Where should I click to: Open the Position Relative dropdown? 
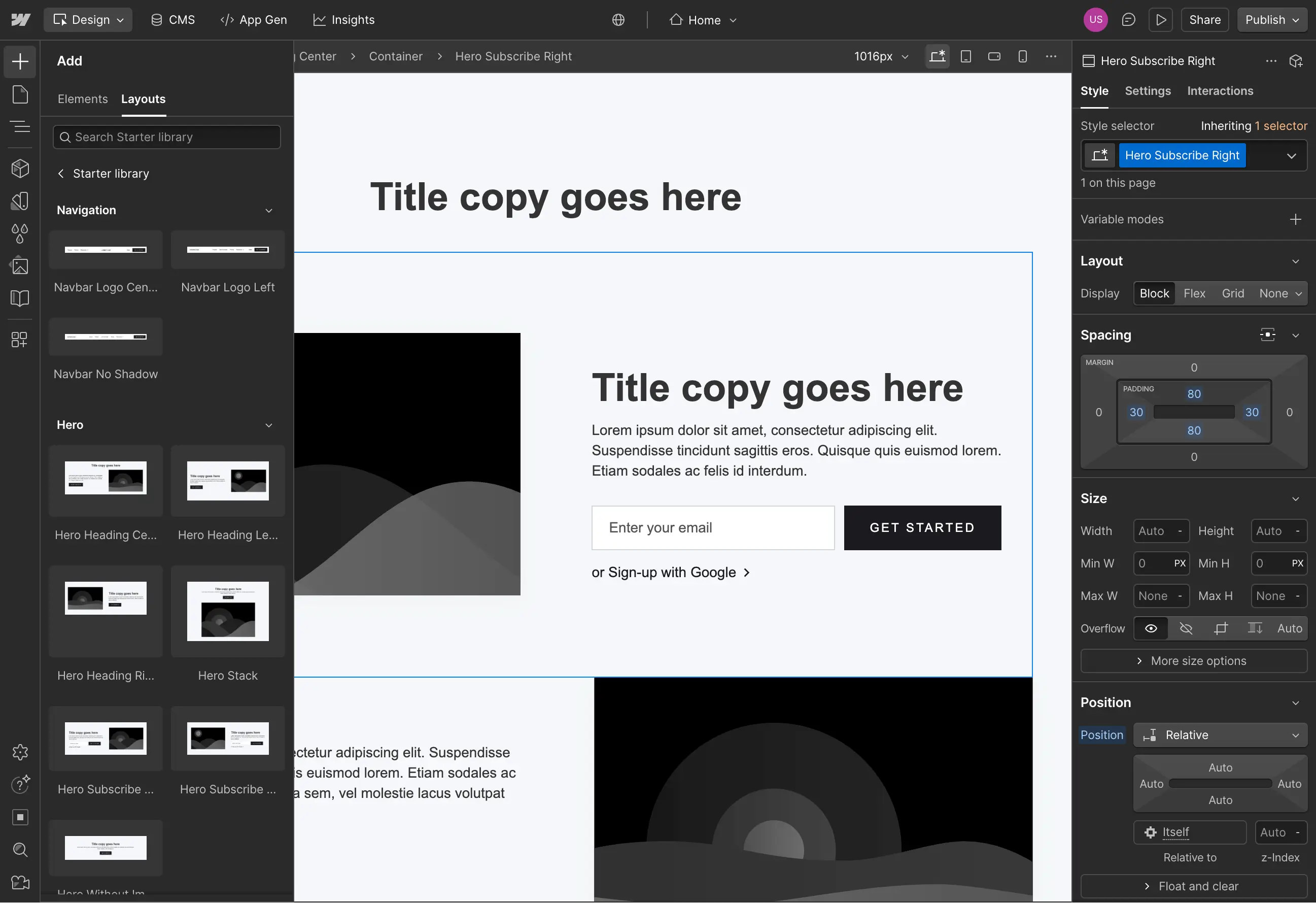[x=1220, y=735]
